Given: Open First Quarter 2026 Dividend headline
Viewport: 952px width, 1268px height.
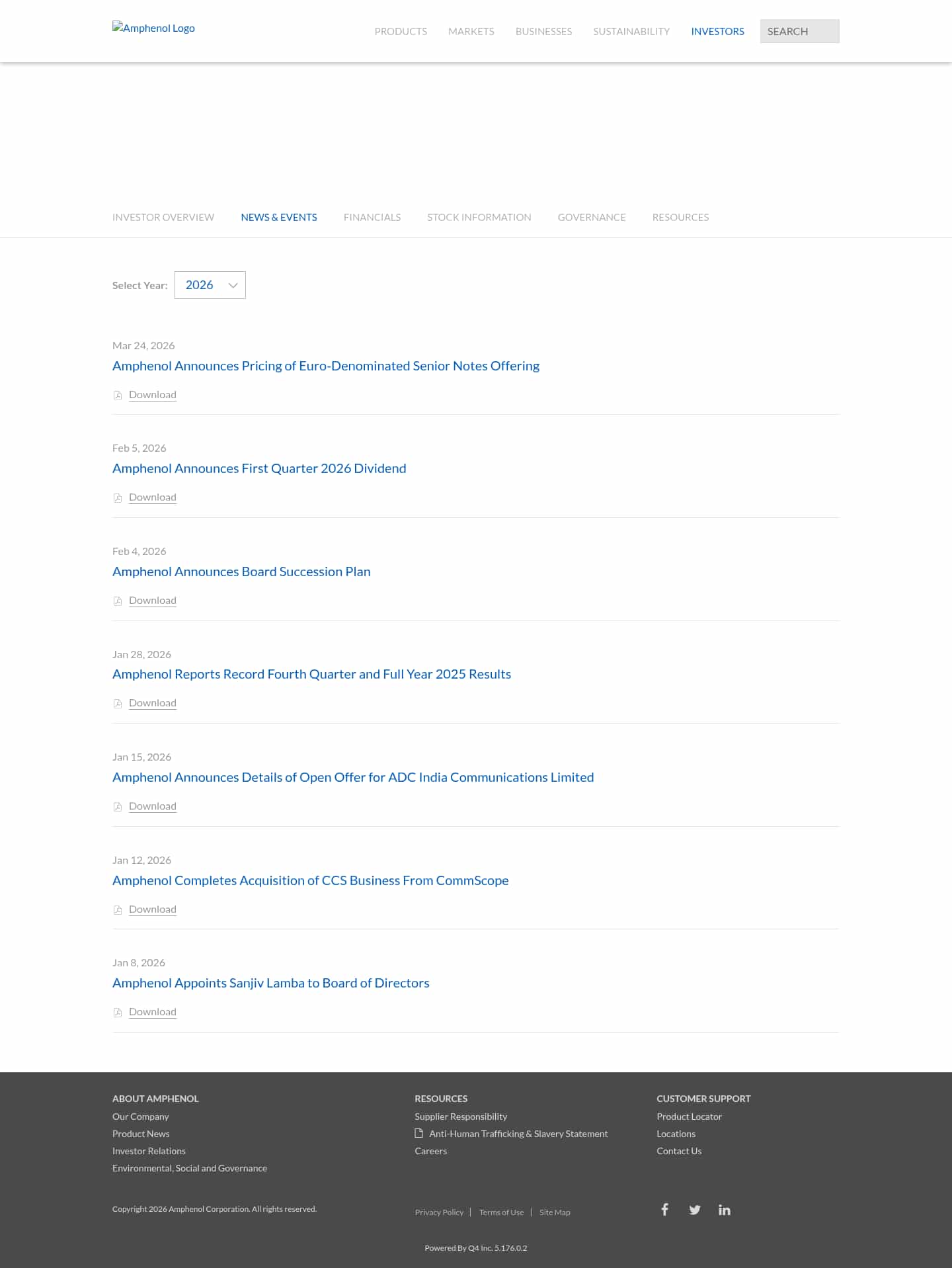Looking at the screenshot, I should pos(259,468).
